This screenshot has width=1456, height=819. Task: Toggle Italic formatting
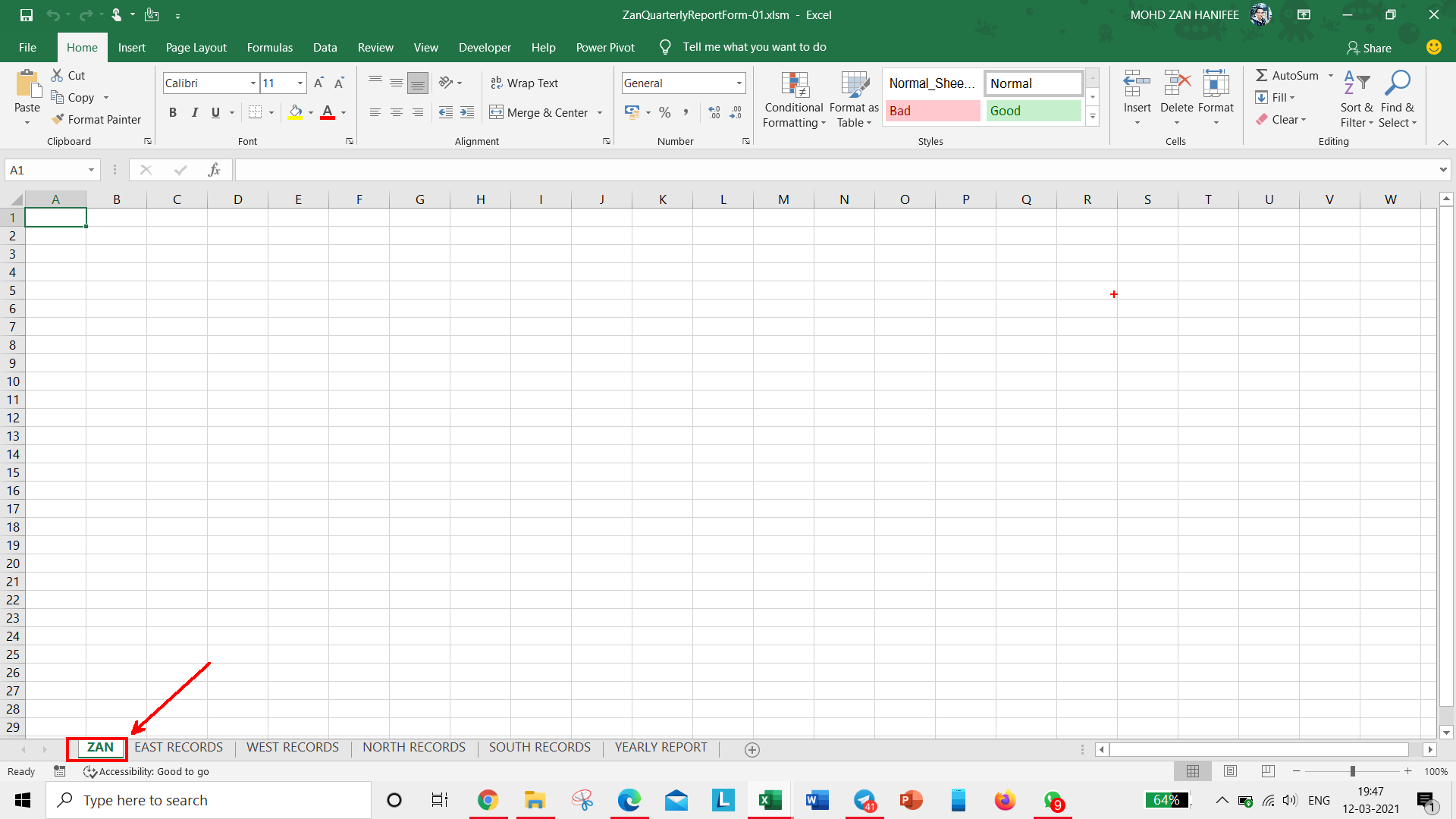[x=194, y=112]
